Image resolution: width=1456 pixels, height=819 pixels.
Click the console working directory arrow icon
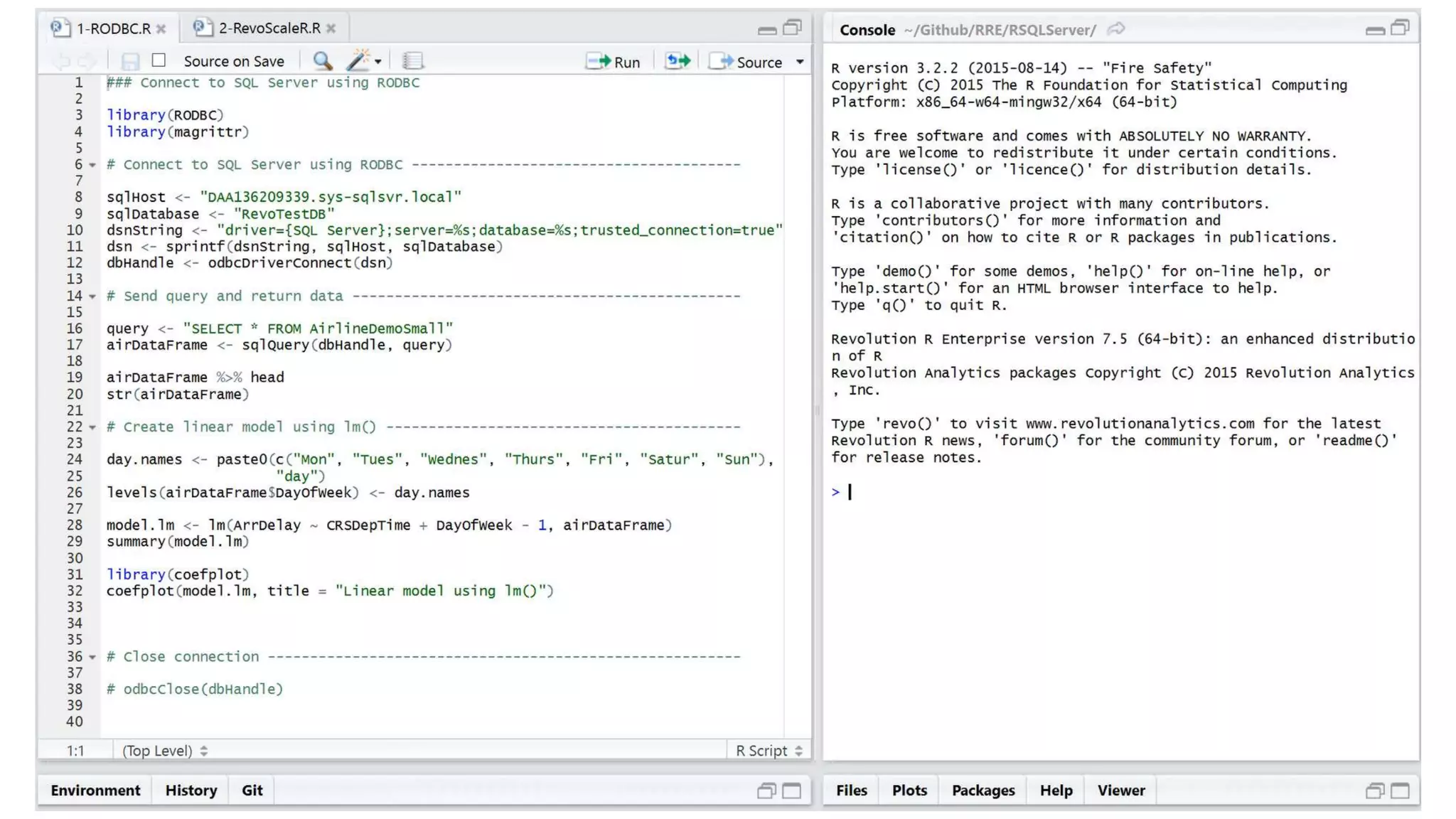(1116, 29)
